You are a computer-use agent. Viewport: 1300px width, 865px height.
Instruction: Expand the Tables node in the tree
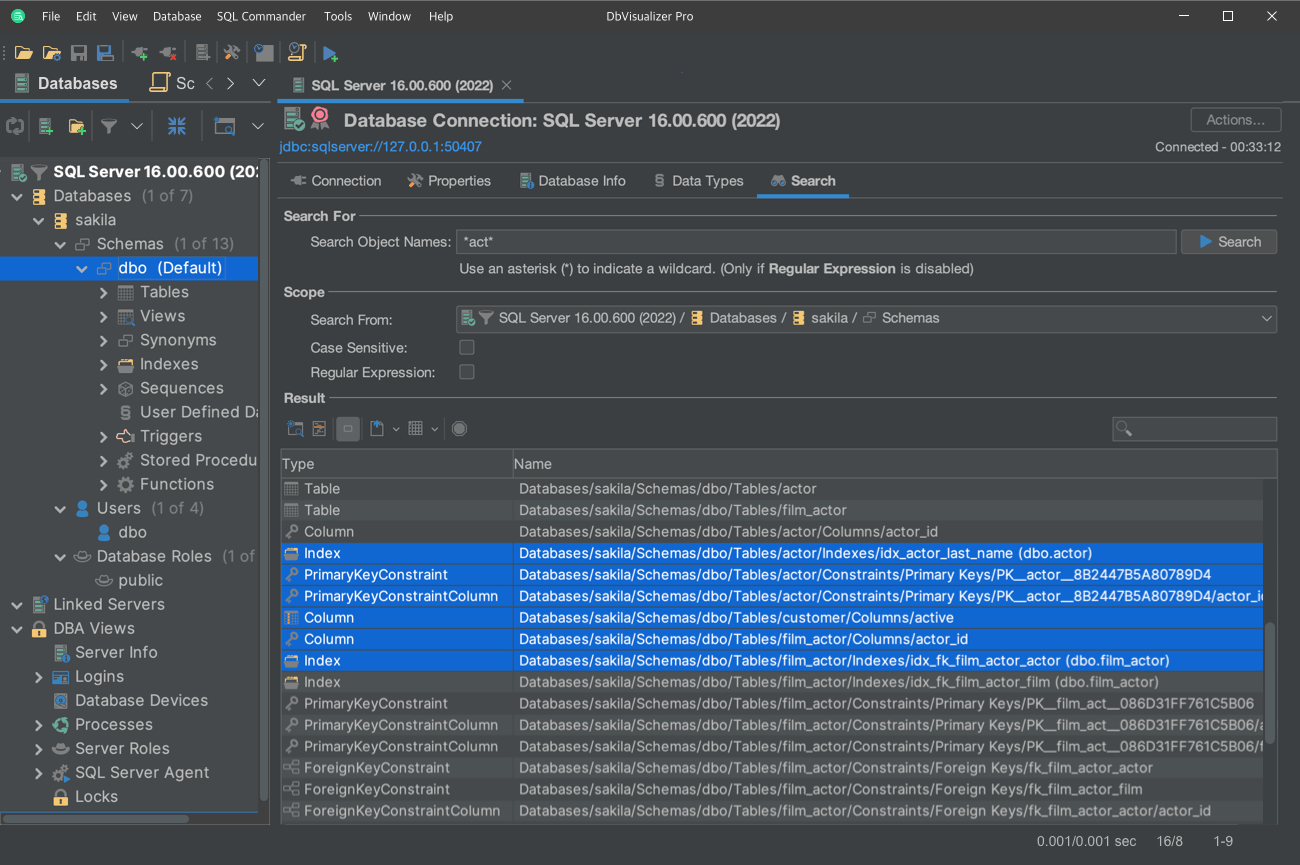pos(104,292)
